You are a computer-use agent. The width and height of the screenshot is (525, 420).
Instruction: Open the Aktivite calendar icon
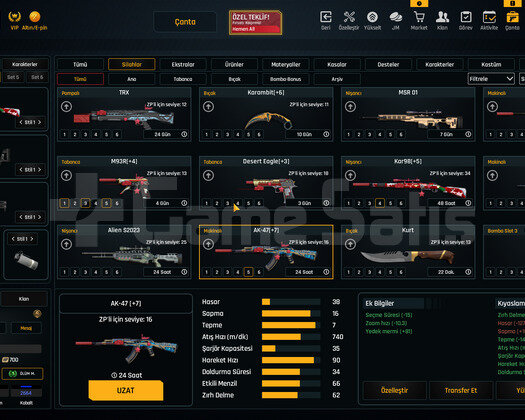489,17
